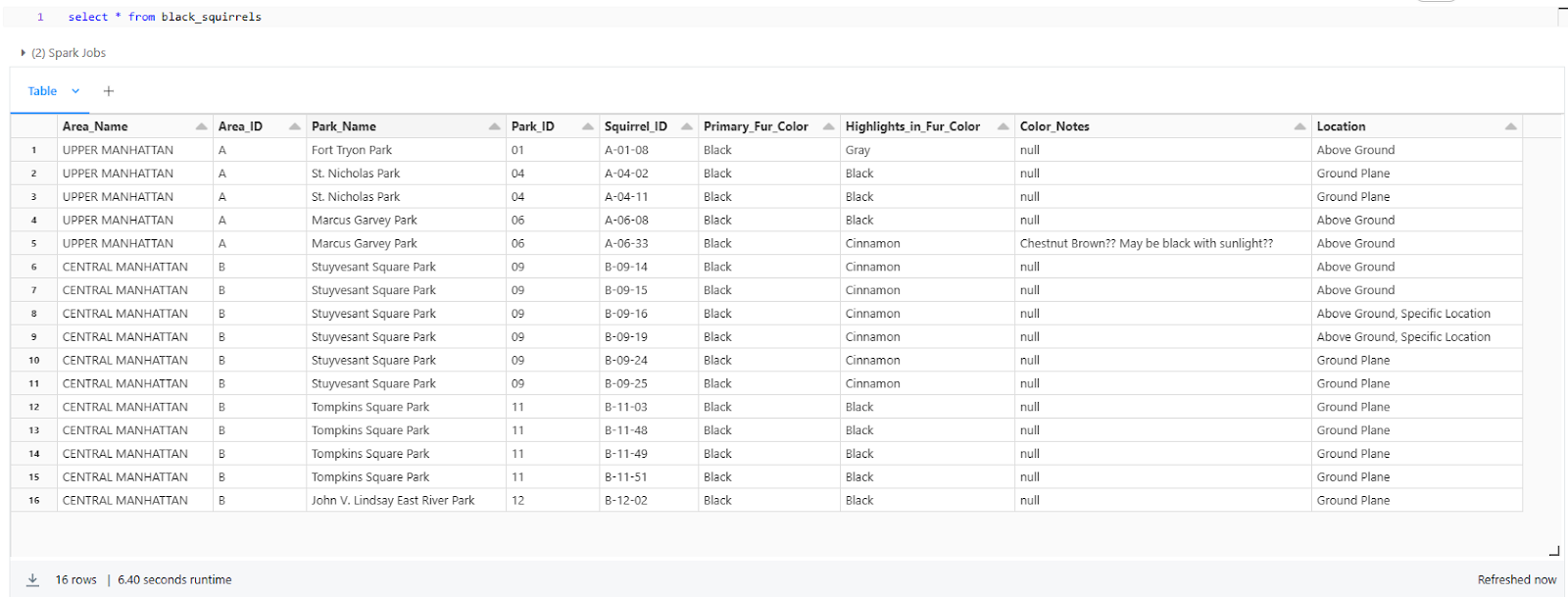The image size is (1568, 597).
Task: Sort by Area_Name column arrow
Action: pyautogui.click(x=201, y=126)
